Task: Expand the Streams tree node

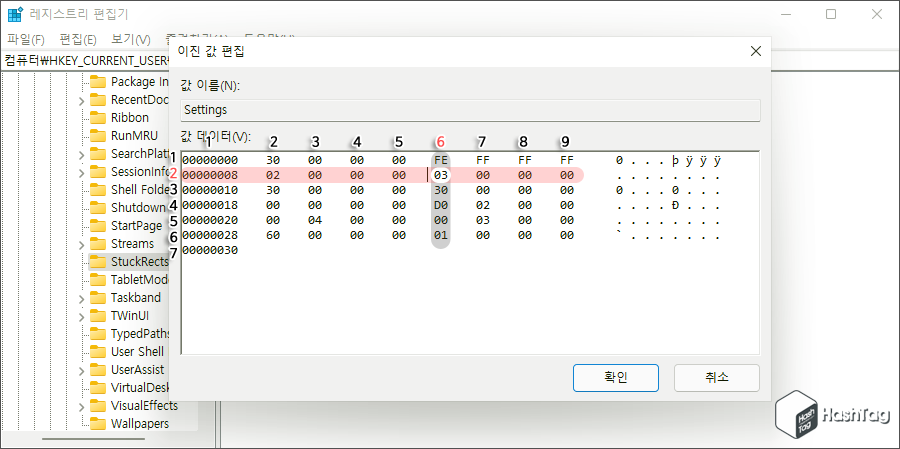Action: click(x=81, y=245)
